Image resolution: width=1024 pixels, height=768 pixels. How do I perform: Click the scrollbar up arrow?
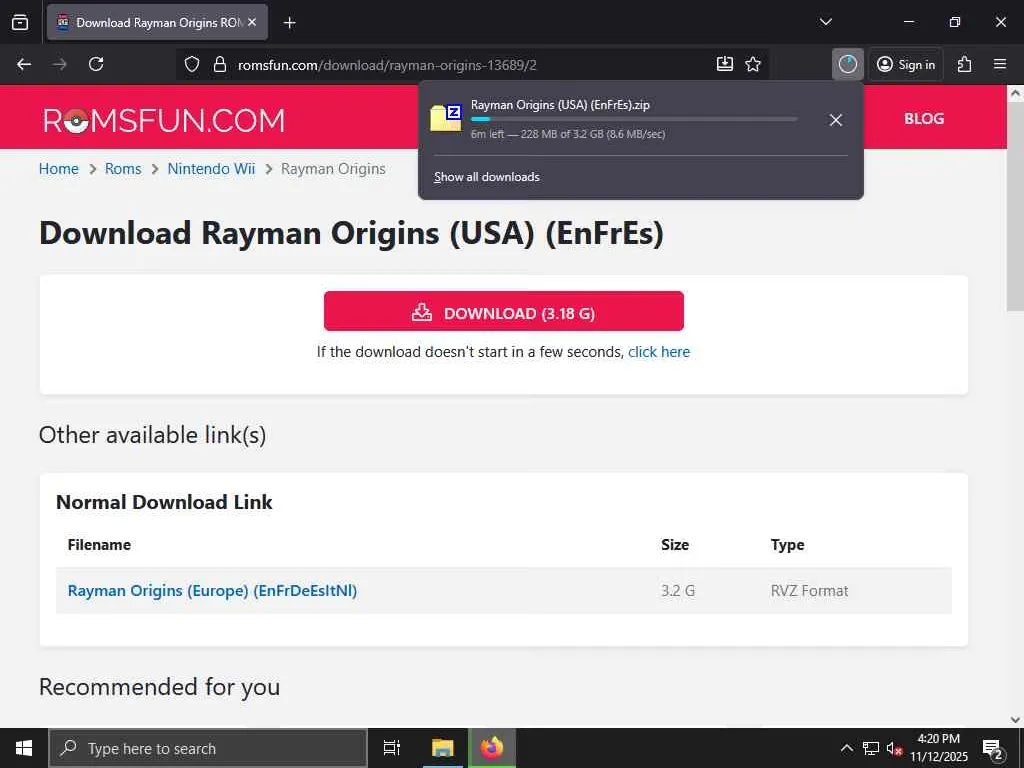point(1015,93)
